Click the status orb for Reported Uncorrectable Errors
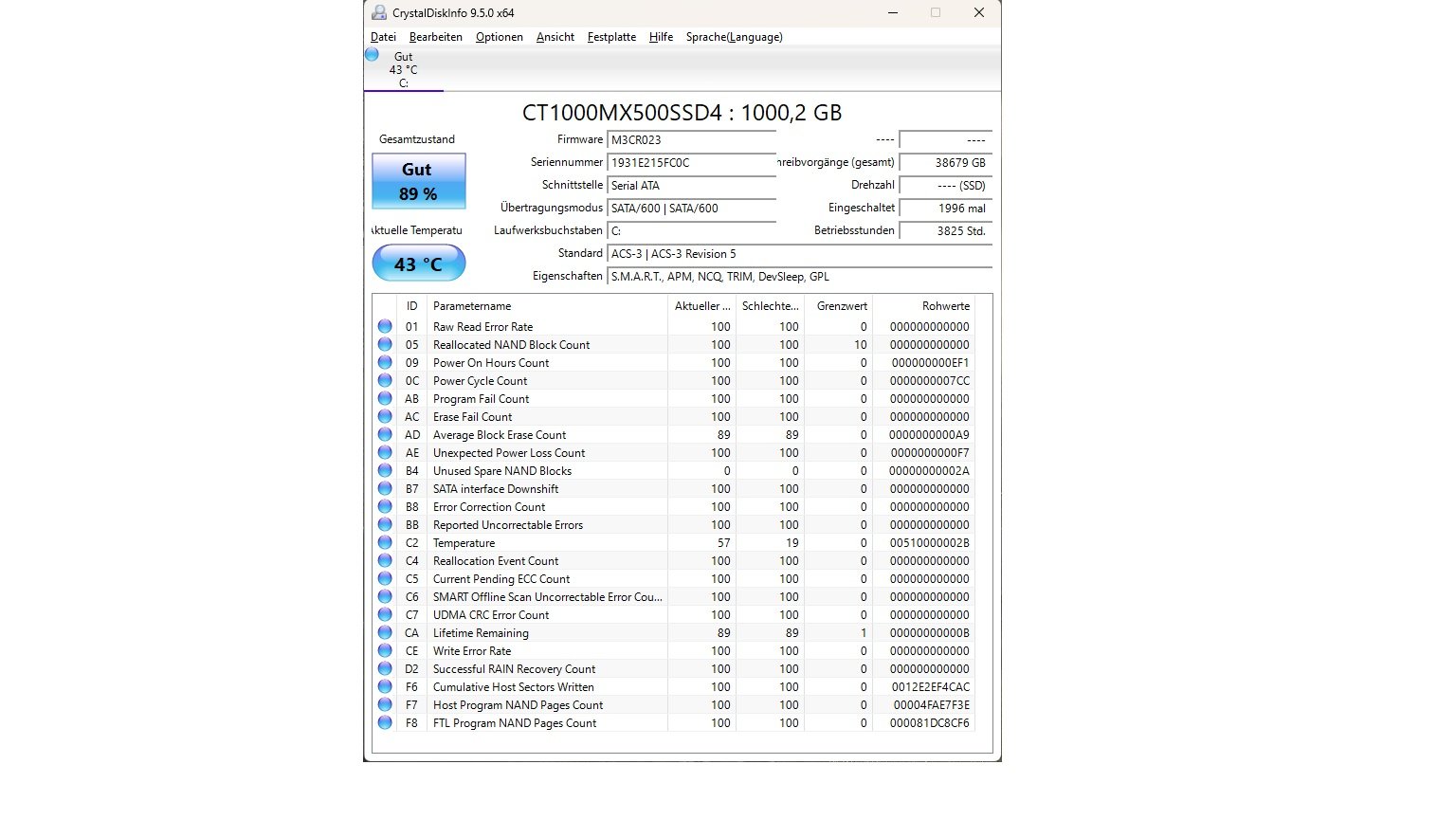Screen dimensions: 1456x819 click(x=385, y=524)
